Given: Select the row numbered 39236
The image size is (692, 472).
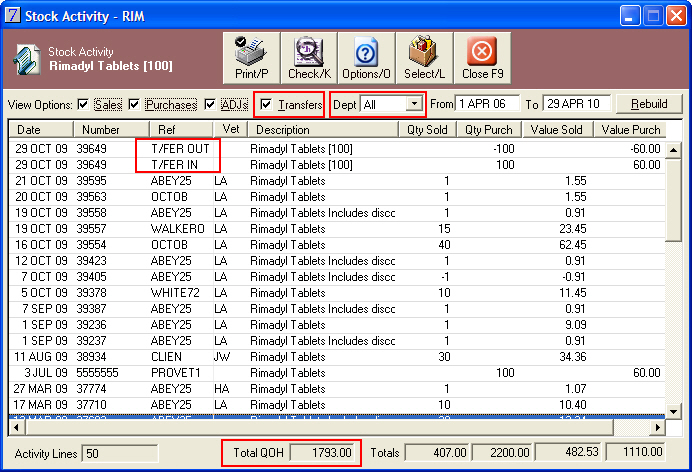Looking at the screenshot, I should (337, 325).
